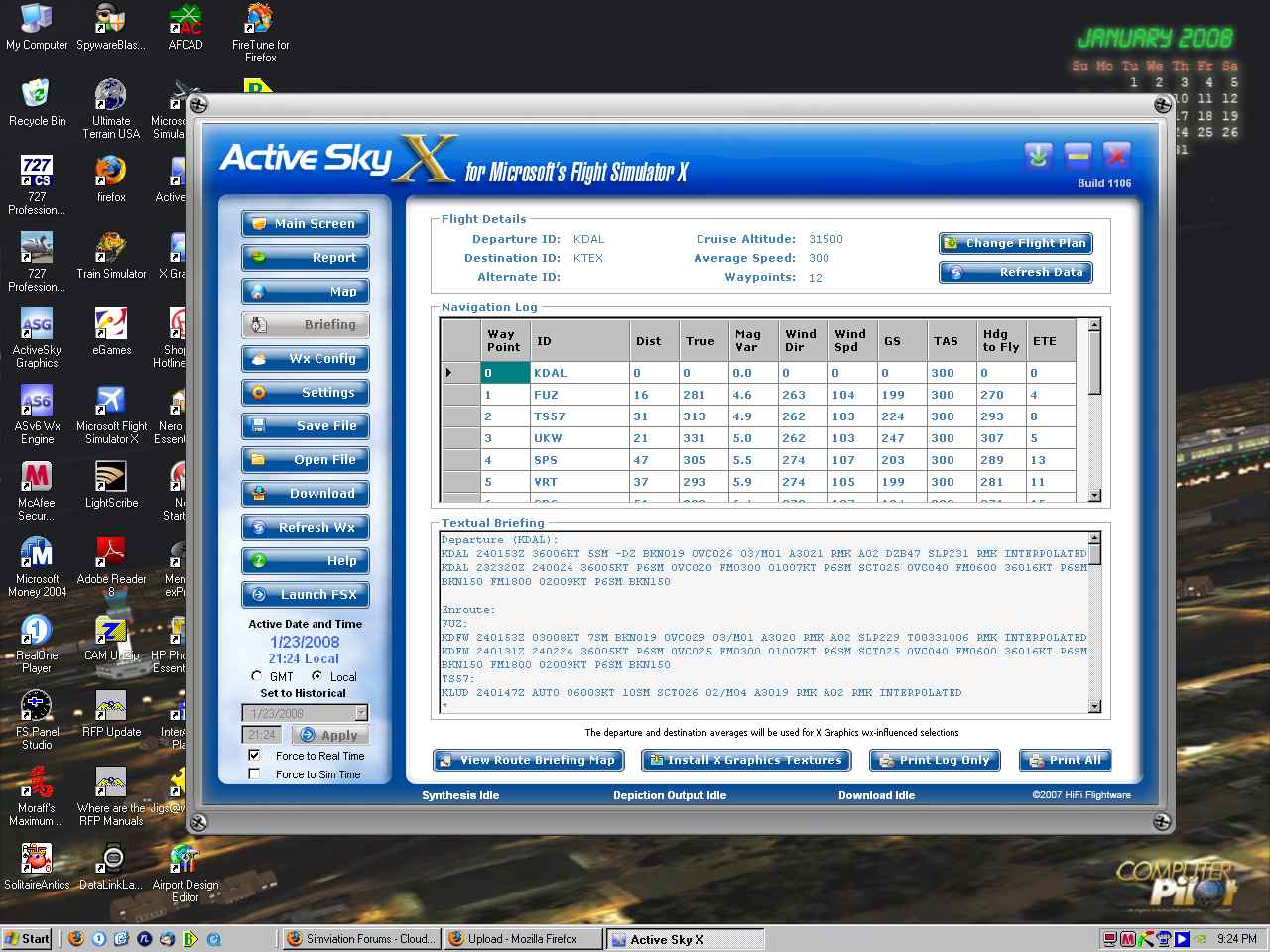Open the Firefox desktop shortcut
The width and height of the screenshot is (1270, 952).
(110, 173)
